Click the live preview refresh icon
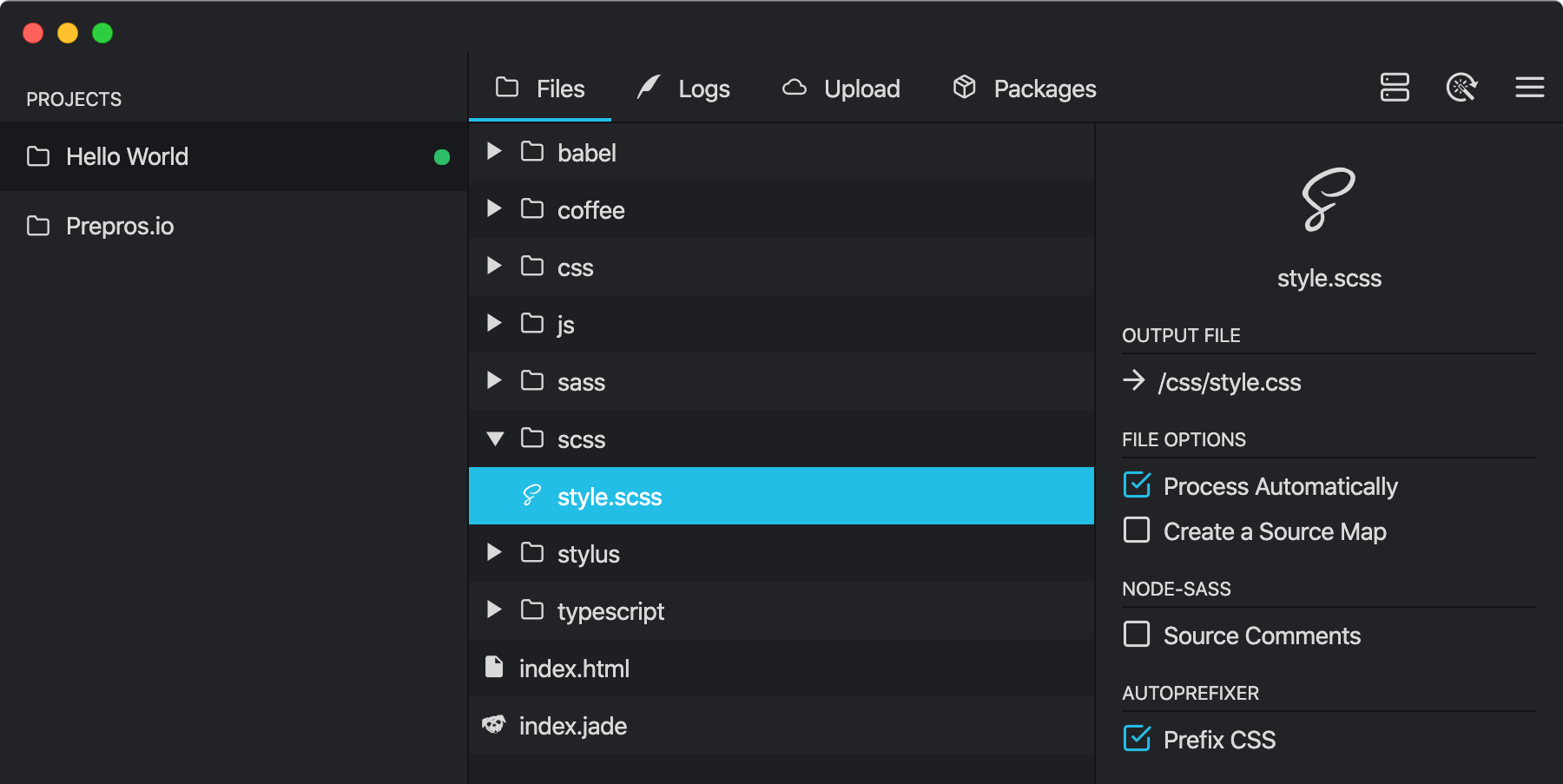This screenshot has height=784, width=1563. pos(1461,88)
